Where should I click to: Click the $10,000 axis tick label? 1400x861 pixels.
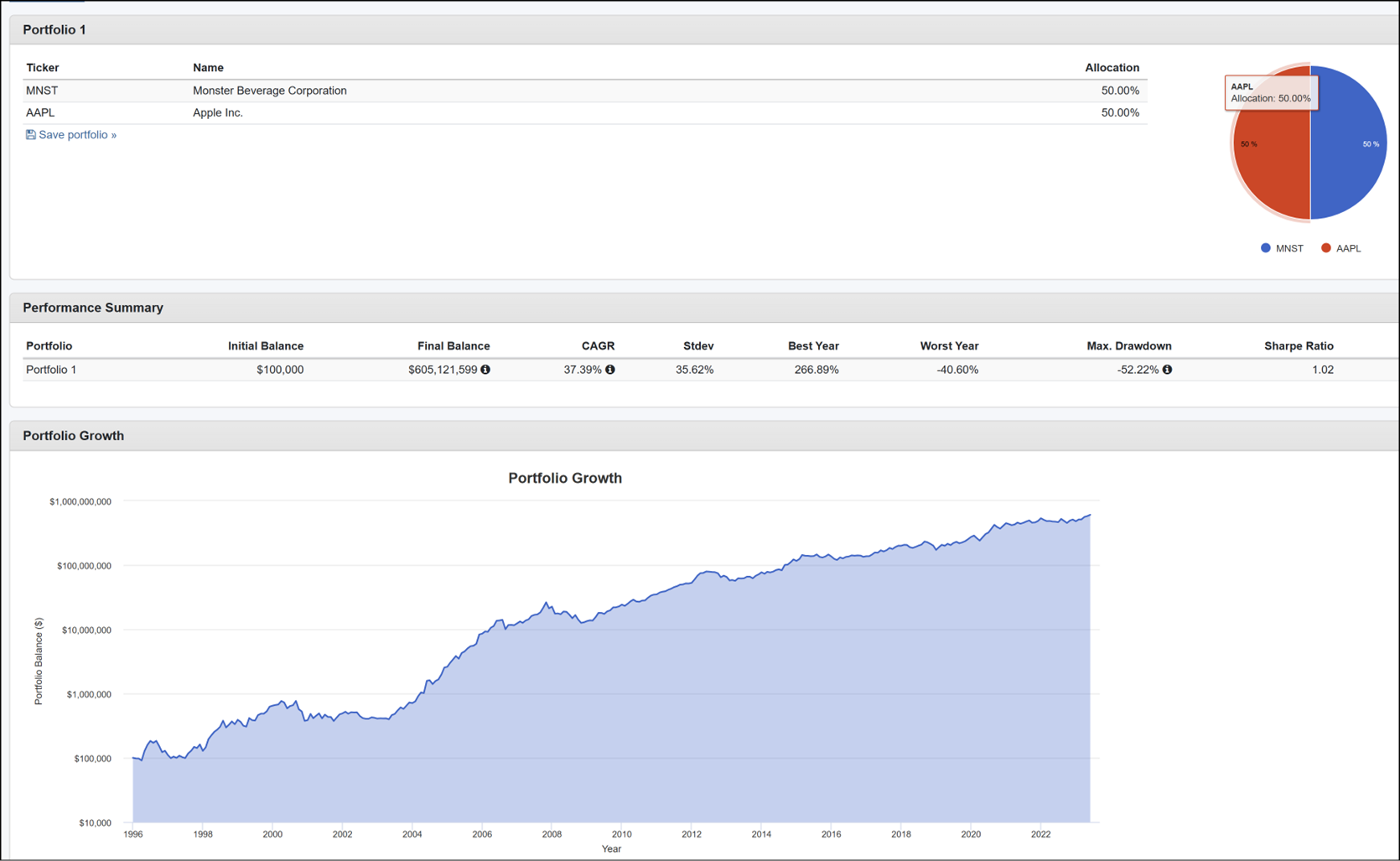95,823
